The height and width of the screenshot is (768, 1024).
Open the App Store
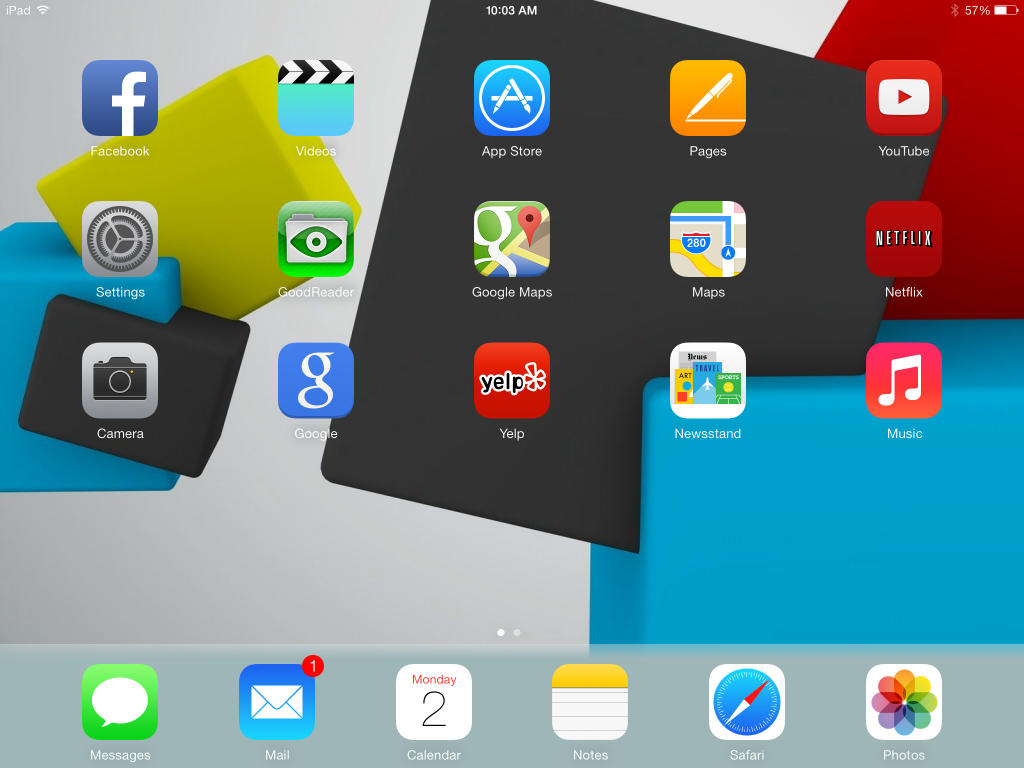click(x=512, y=98)
